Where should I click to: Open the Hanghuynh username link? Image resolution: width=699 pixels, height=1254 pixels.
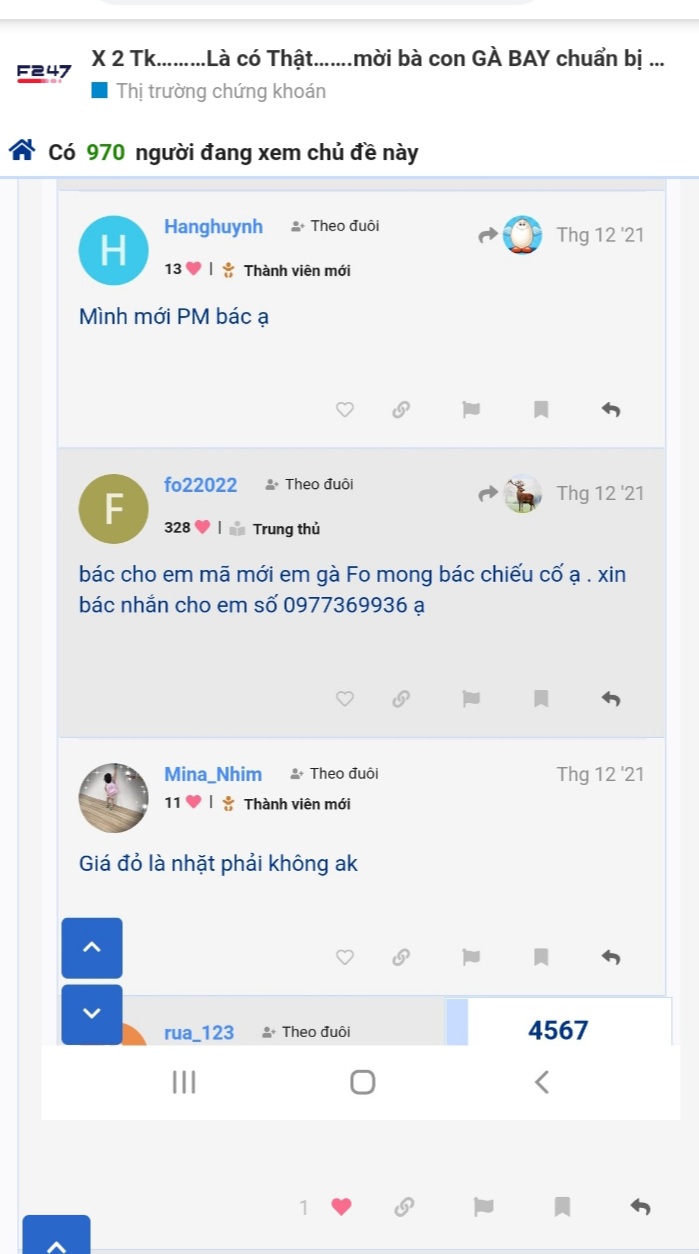point(213,227)
